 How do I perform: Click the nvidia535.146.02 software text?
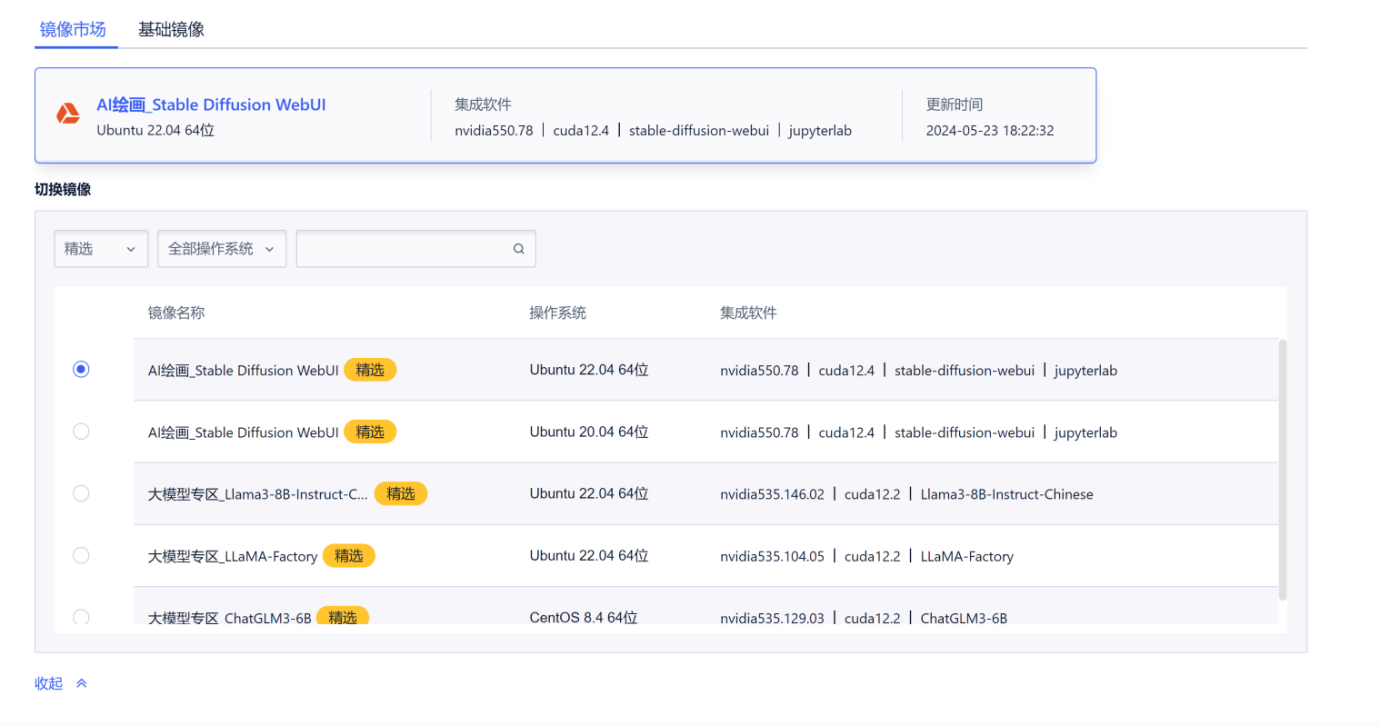(x=772, y=494)
